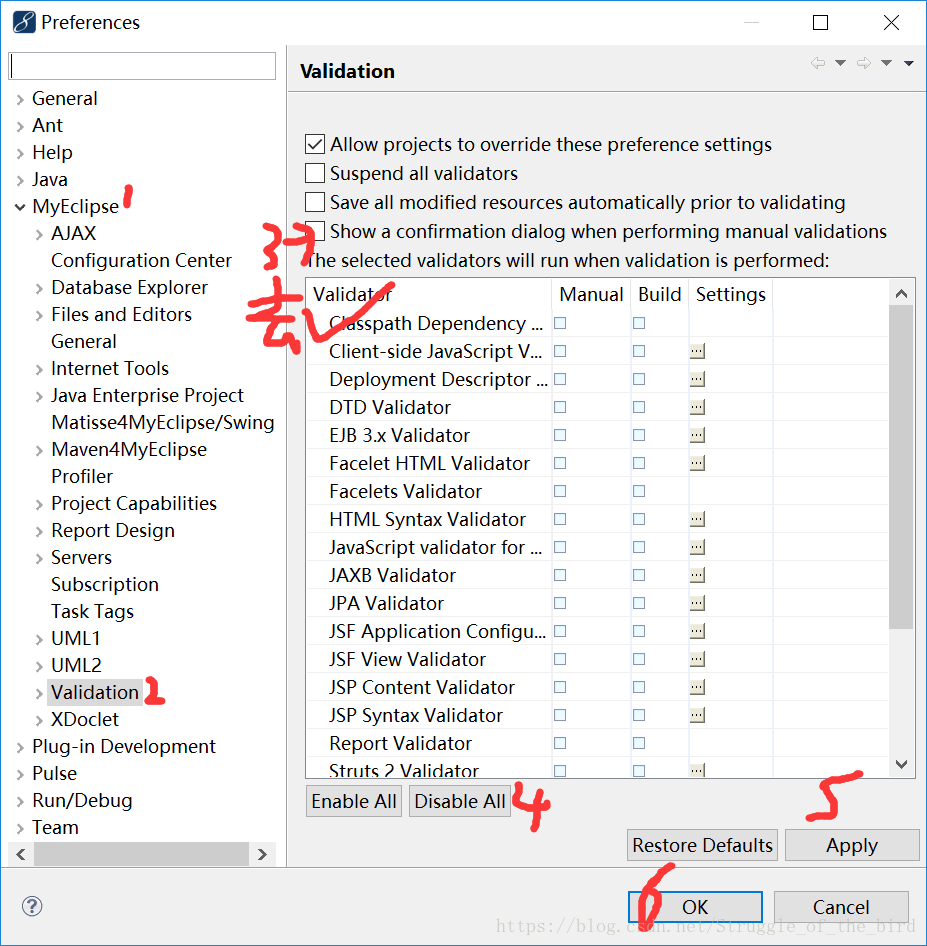Image resolution: width=927 pixels, height=946 pixels.
Task: Select Task Tags preference page
Action: click(x=92, y=612)
